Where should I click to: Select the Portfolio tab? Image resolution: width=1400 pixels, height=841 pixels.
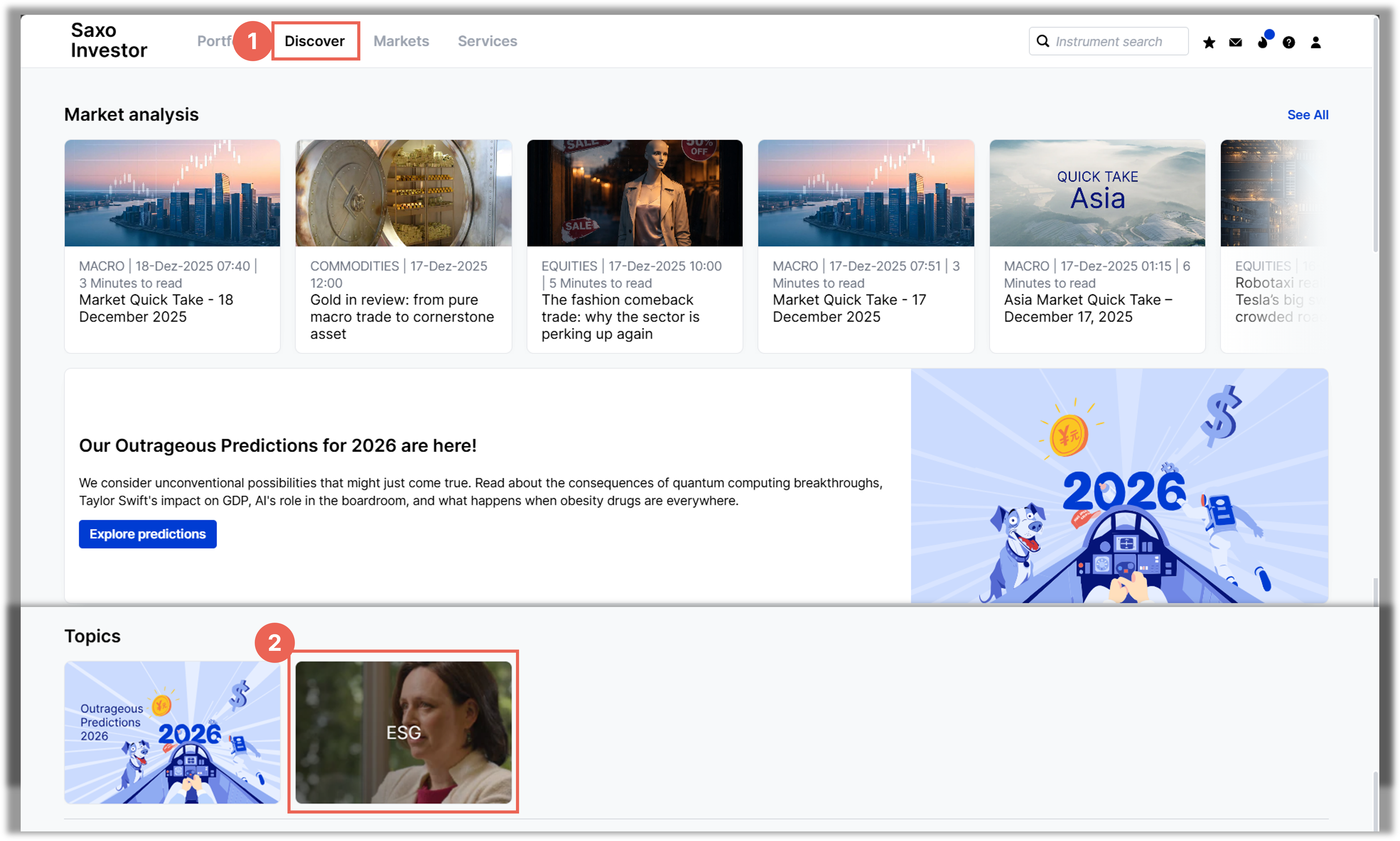214,41
